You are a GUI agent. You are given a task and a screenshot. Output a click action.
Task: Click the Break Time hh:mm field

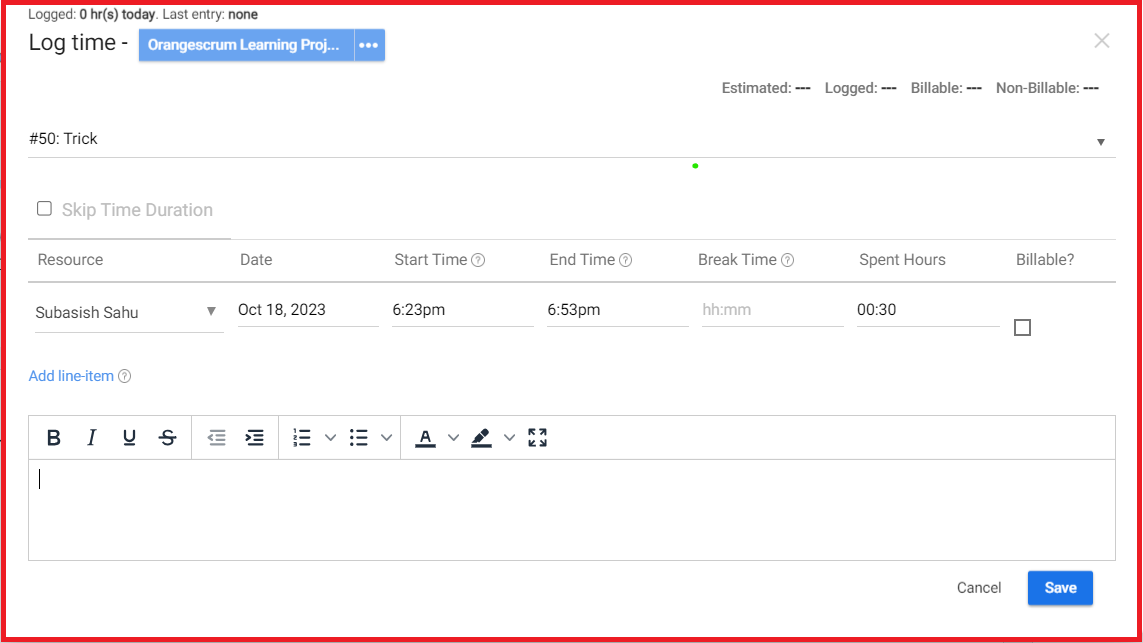click(x=772, y=310)
